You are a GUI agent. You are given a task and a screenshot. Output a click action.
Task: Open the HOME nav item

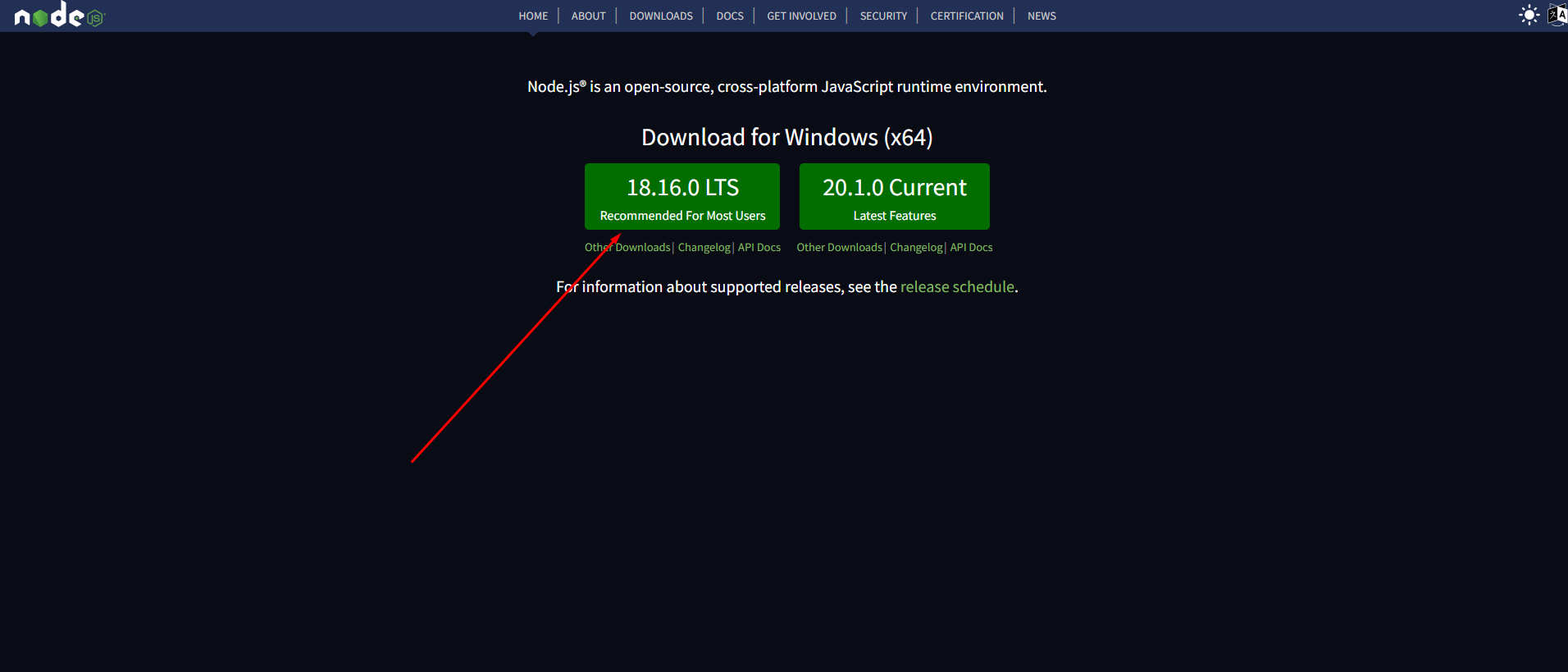pyautogui.click(x=533, y=16)
